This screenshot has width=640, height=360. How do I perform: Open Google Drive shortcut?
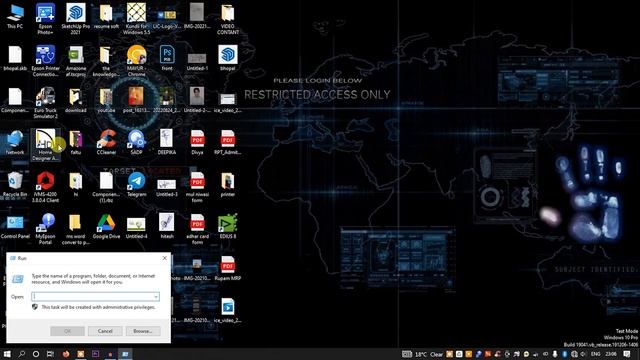click(x=106, y=227)
